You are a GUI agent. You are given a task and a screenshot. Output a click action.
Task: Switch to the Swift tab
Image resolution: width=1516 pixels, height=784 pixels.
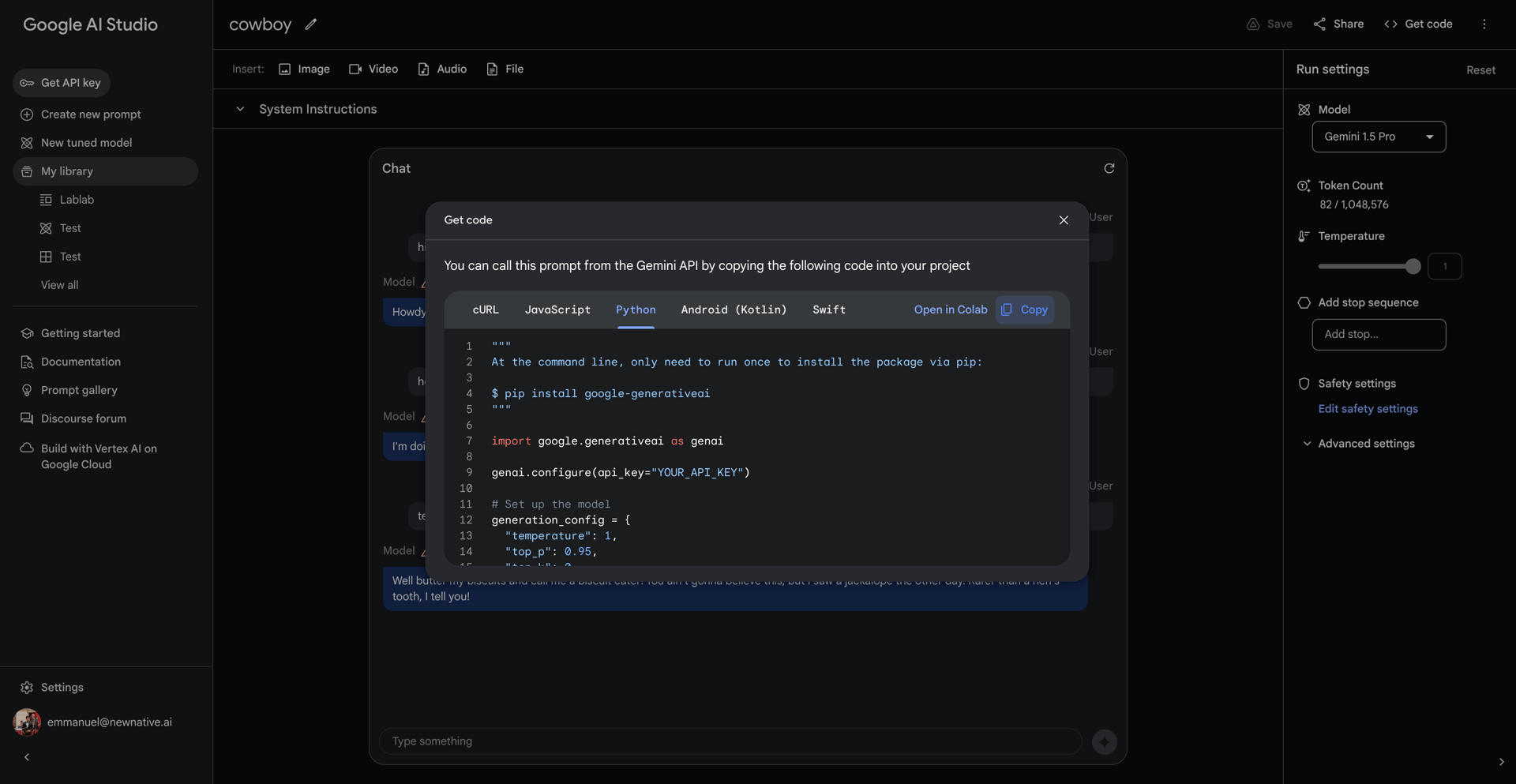point(829,309)
